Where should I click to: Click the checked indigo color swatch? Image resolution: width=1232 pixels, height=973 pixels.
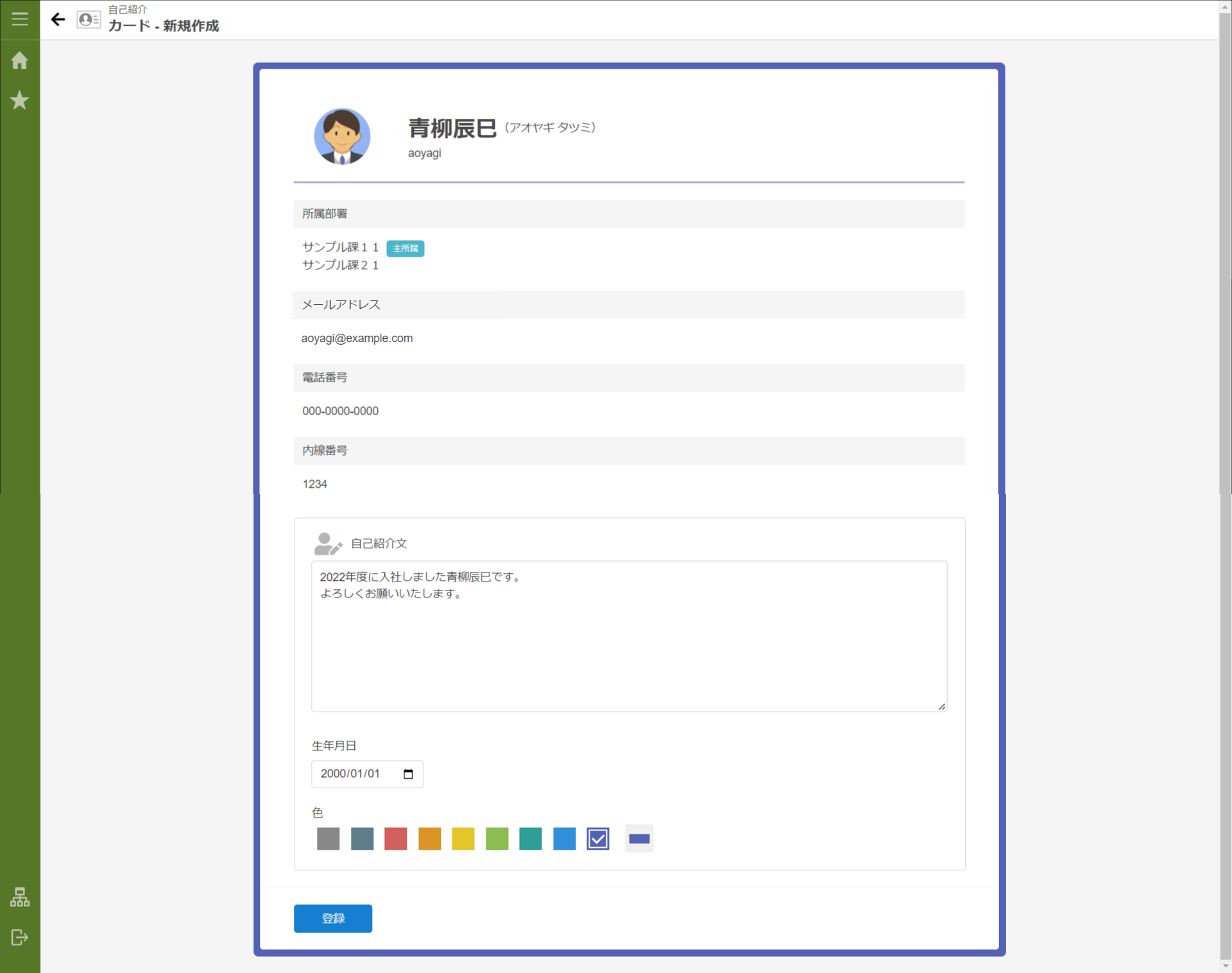click(x=597, y=839)
